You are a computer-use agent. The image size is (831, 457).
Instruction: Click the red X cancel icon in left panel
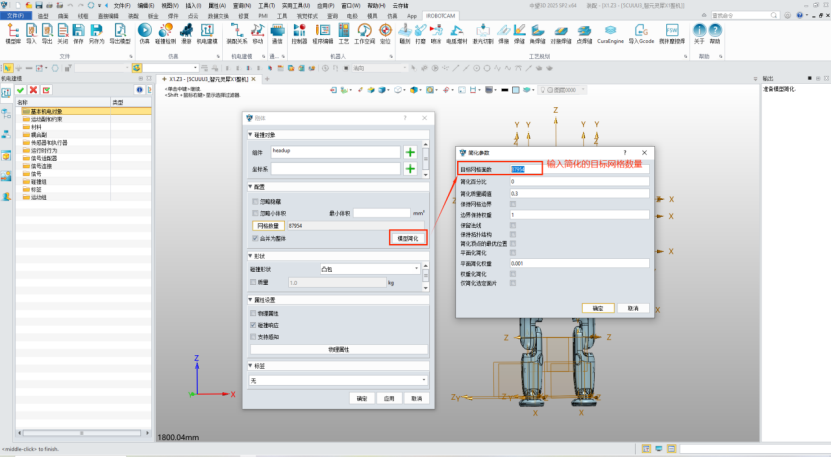point(33,91)
